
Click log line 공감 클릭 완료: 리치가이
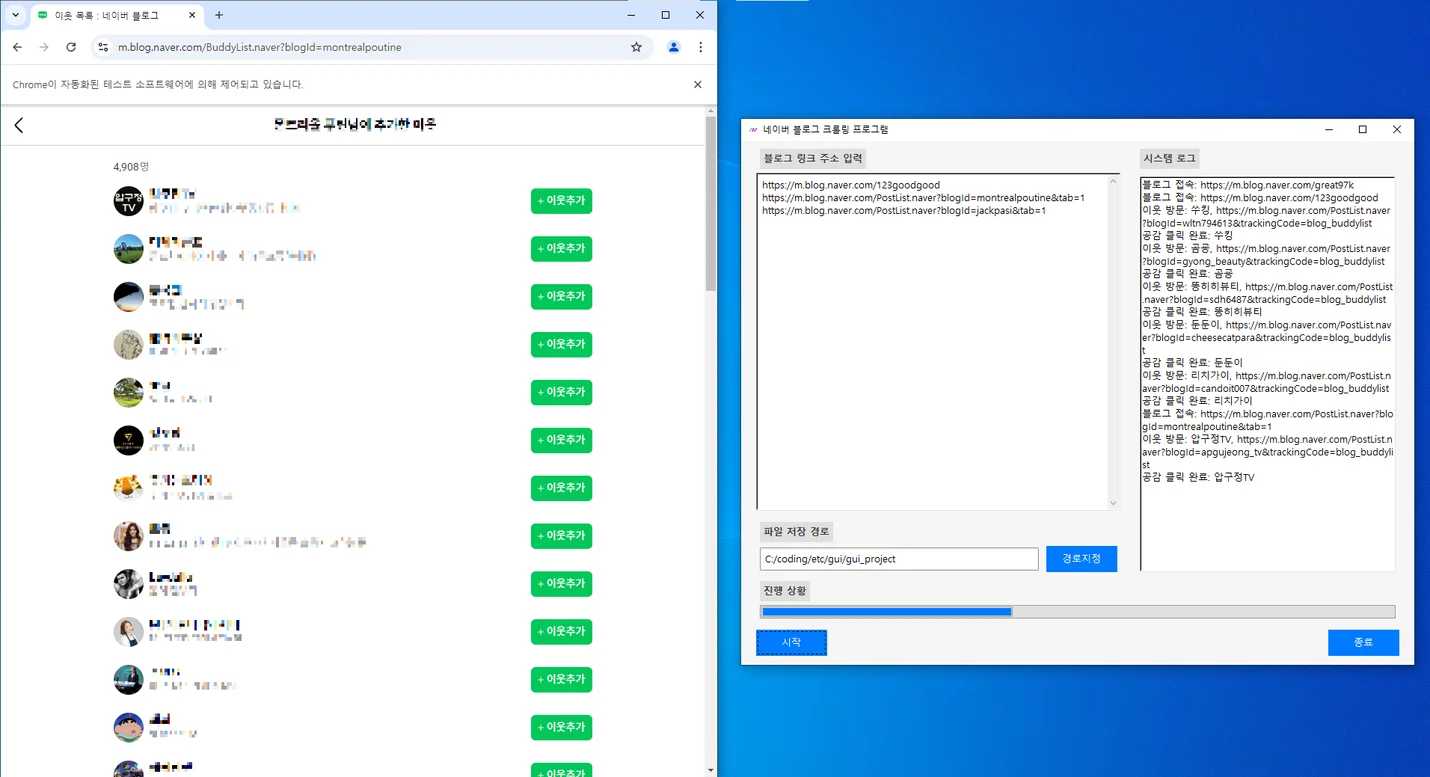click(1197, 401)
